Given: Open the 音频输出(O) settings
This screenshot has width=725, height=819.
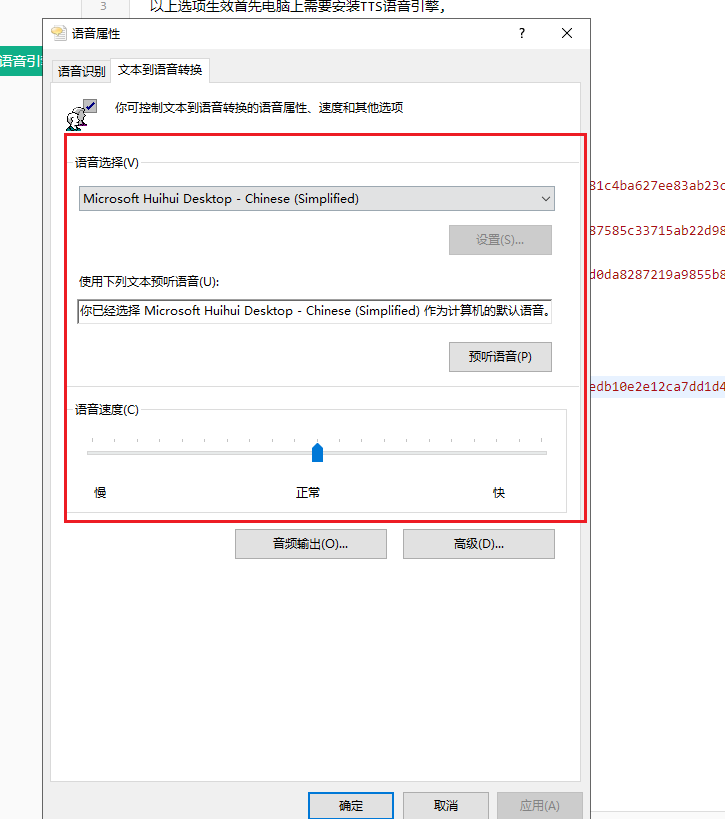Looking at the screenshot, I should pyautogui.click(x=310, y=544).
